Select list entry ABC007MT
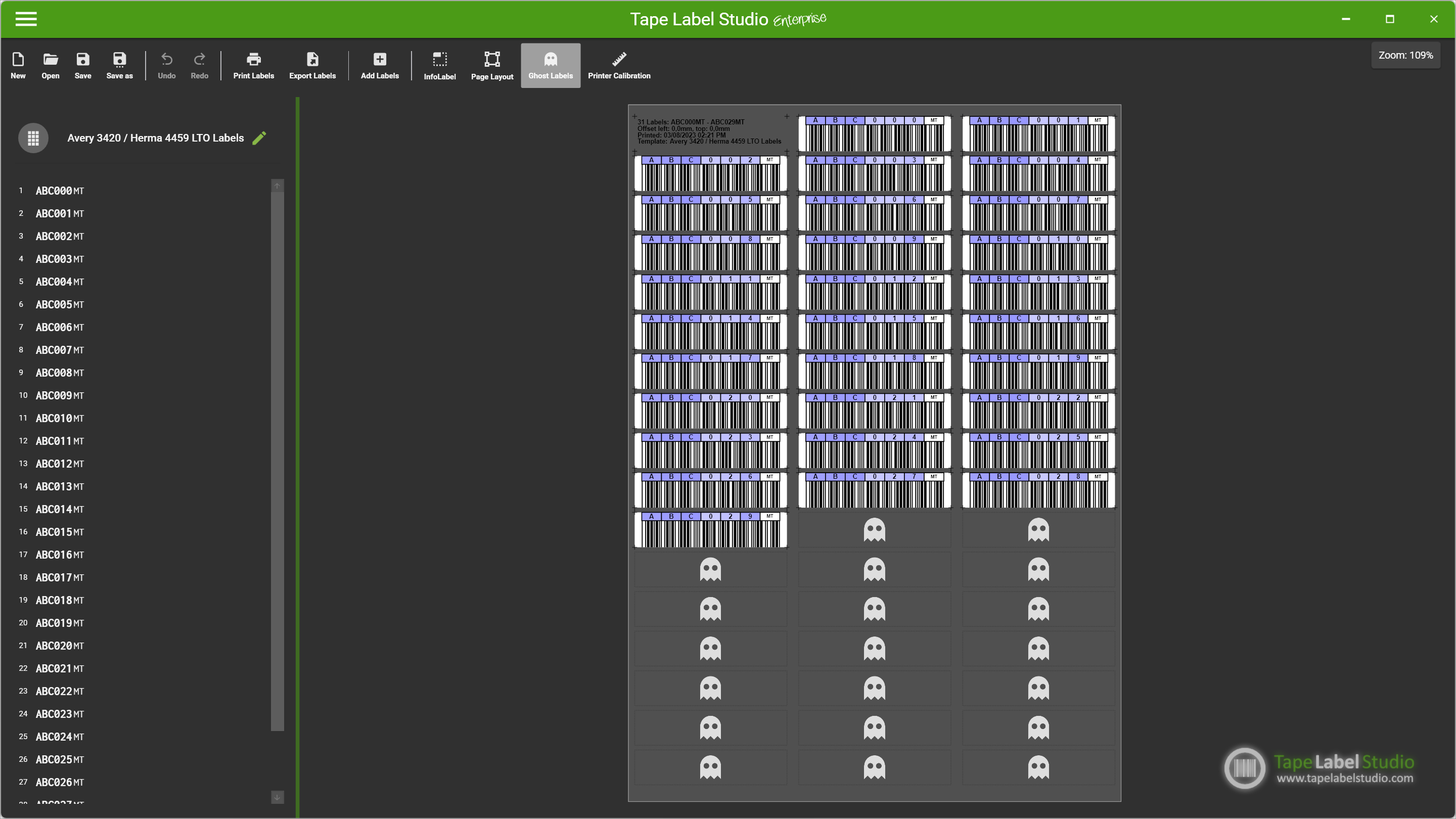This screenshot has width=1456, height=819. coord(59,350)
